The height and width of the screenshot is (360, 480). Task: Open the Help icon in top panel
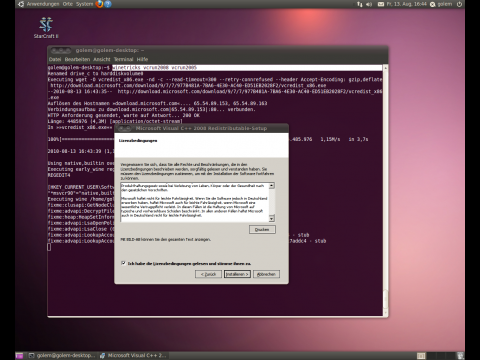pyautogui.click(x=108, y=4)
